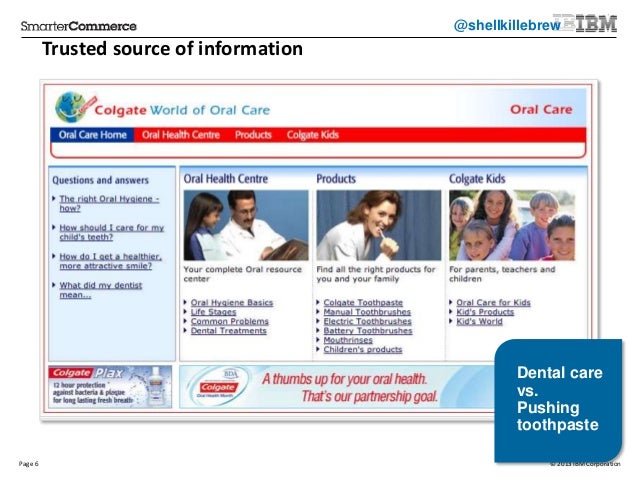Open 'What did my dentist mean...' link
The image size is (638, 479).
(101, 290)
